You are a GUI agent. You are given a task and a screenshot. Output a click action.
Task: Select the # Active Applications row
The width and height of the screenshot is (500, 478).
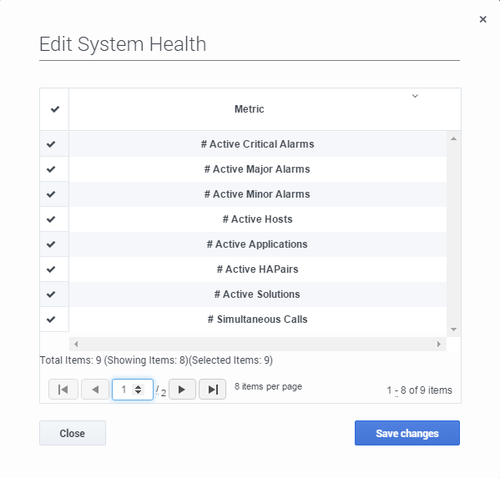pyautogui.click(x=257, y=244)
